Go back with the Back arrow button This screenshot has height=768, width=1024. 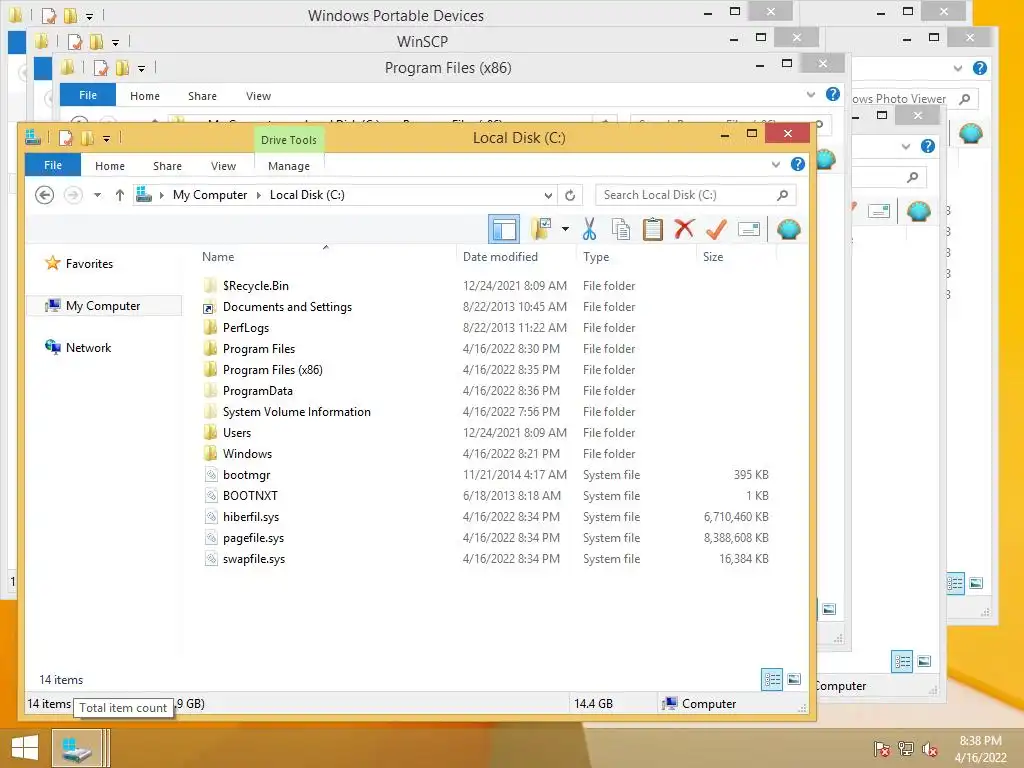[44, 195]
